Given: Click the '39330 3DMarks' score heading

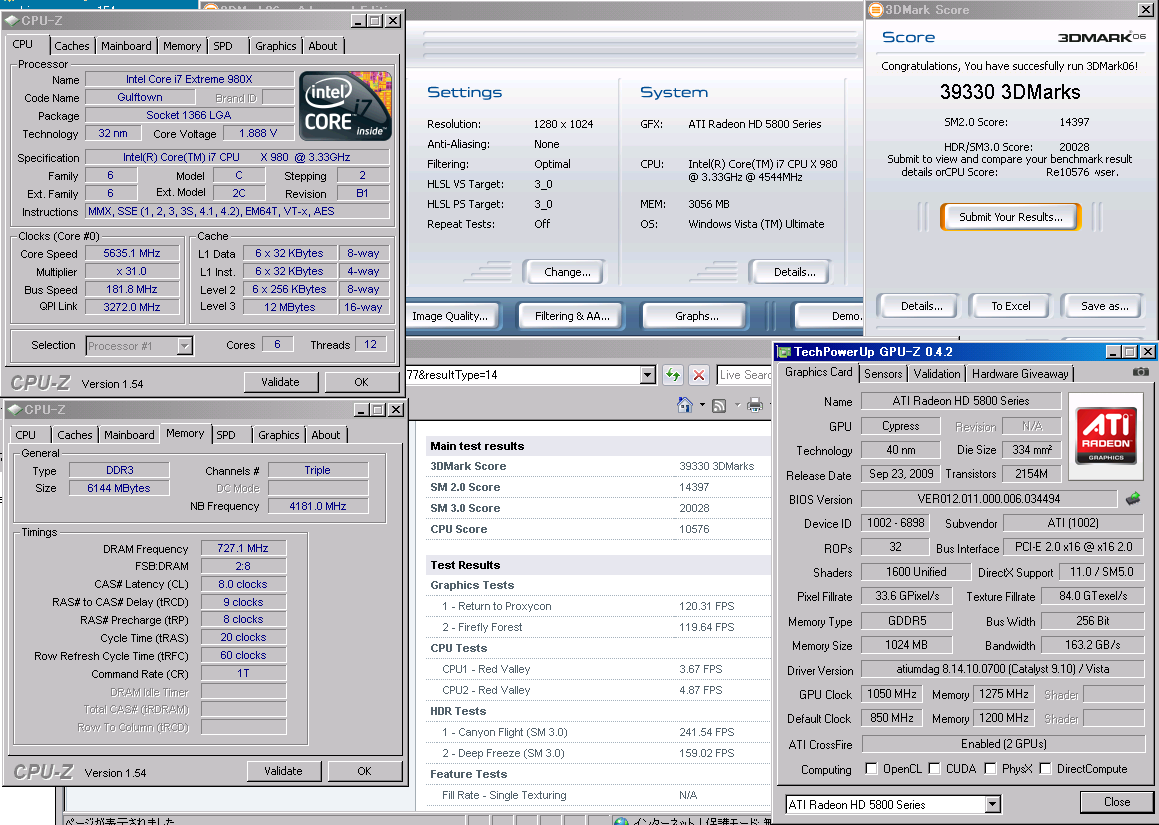Looking at the screenshot, I should 1010,92.
